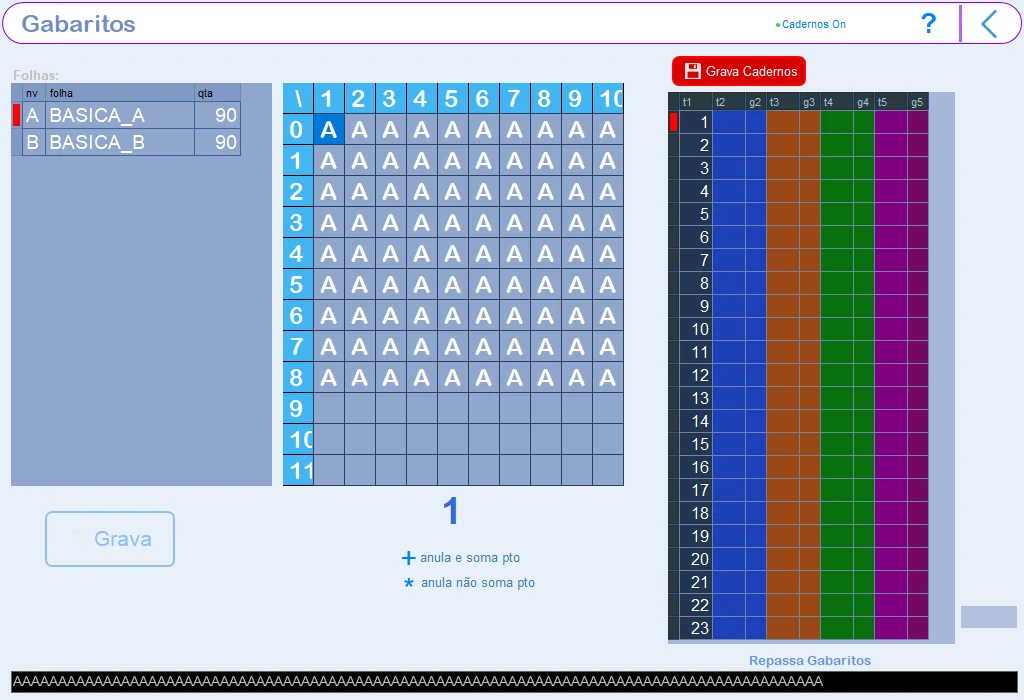Image resolution: width=1024 pixels, height=700 pixels.
Task: Click the answer string field filled with A's
Action: pos(514,682)
